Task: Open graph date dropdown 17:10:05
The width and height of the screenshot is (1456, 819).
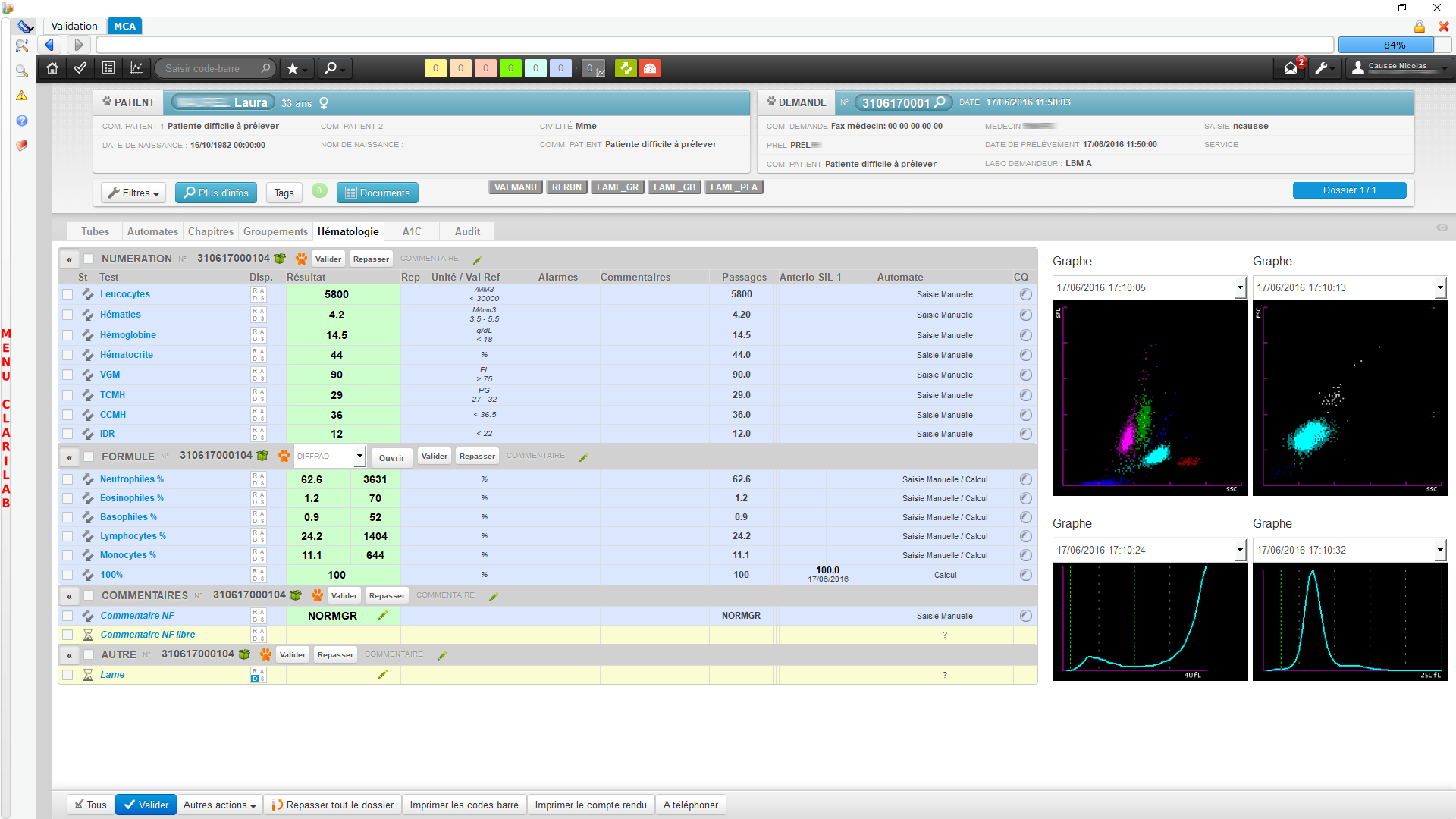Action: pyautogui.click(x=1150, y=287)
